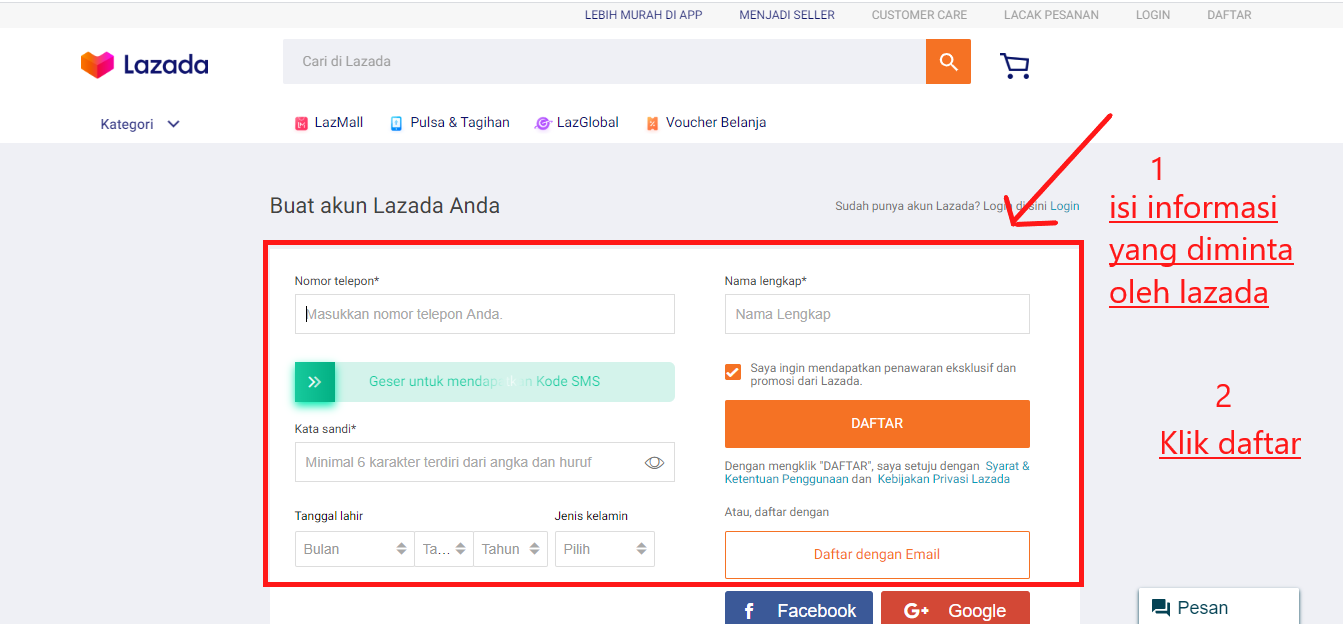This screenshot has width=1343, height=624.
Task: Open the Bulan month dropdown
Action: point(355,549)
